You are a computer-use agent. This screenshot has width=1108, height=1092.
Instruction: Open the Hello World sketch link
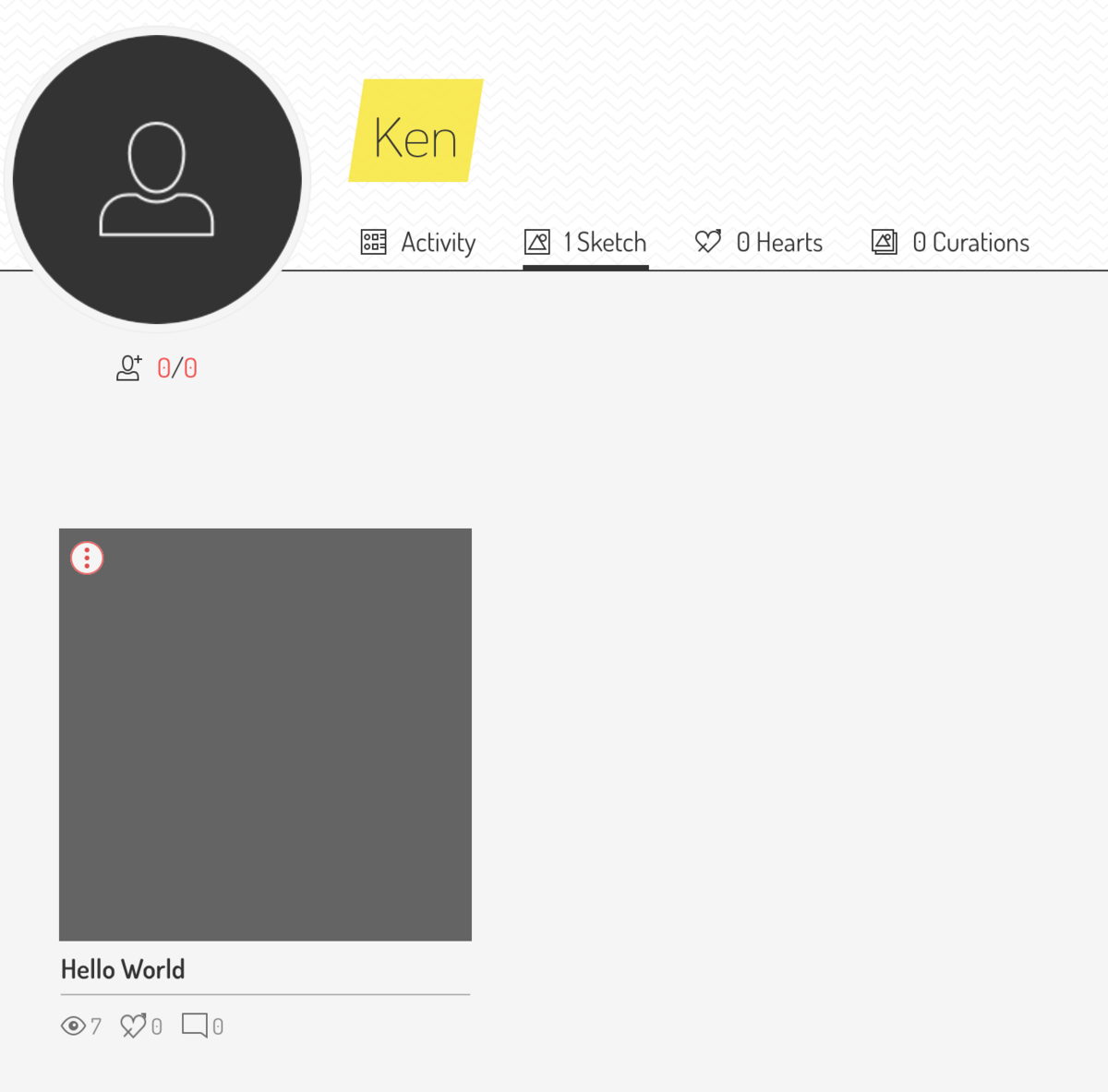click(x=122, y=969)
